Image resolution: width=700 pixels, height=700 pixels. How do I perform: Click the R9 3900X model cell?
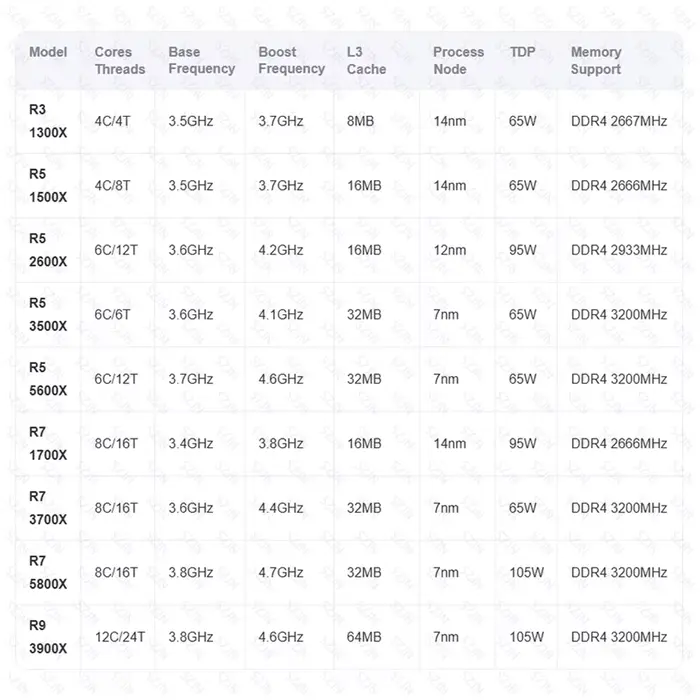click(48, 637)
